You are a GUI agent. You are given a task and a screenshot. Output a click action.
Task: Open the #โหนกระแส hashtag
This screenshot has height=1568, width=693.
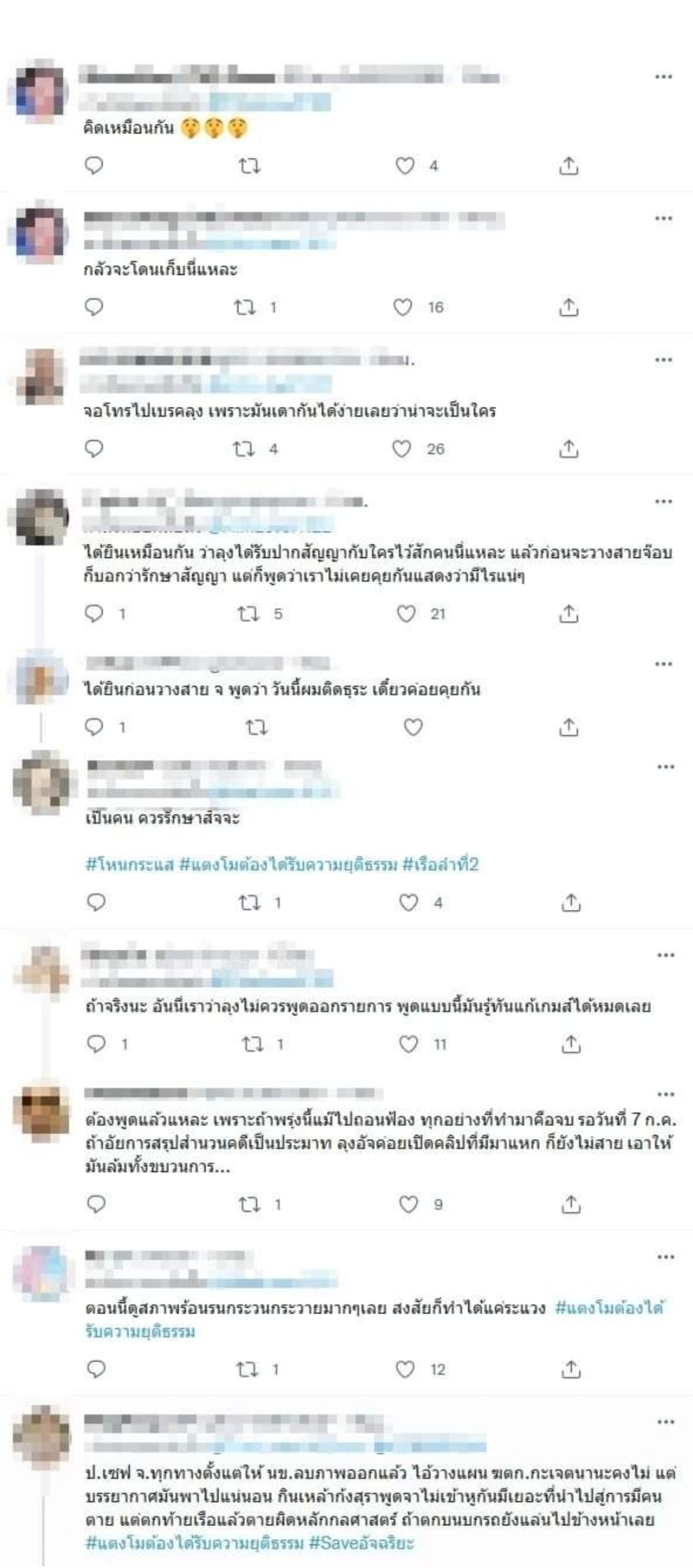pos(130,864)
